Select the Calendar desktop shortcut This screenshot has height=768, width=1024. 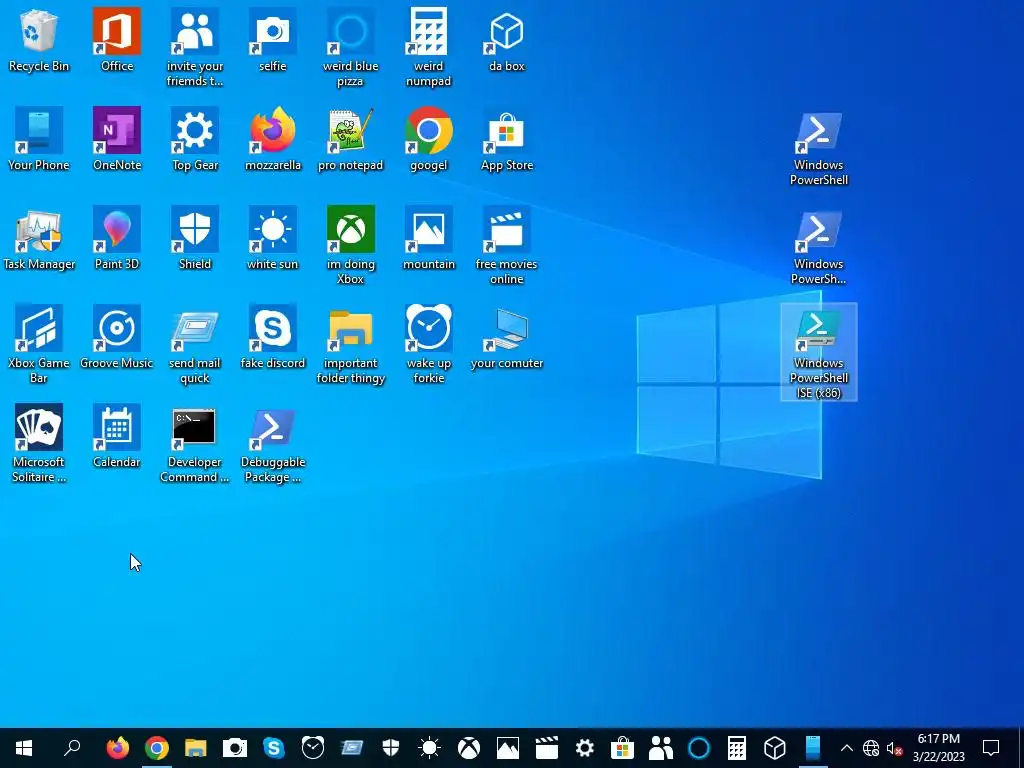click(x=117, y=436)
